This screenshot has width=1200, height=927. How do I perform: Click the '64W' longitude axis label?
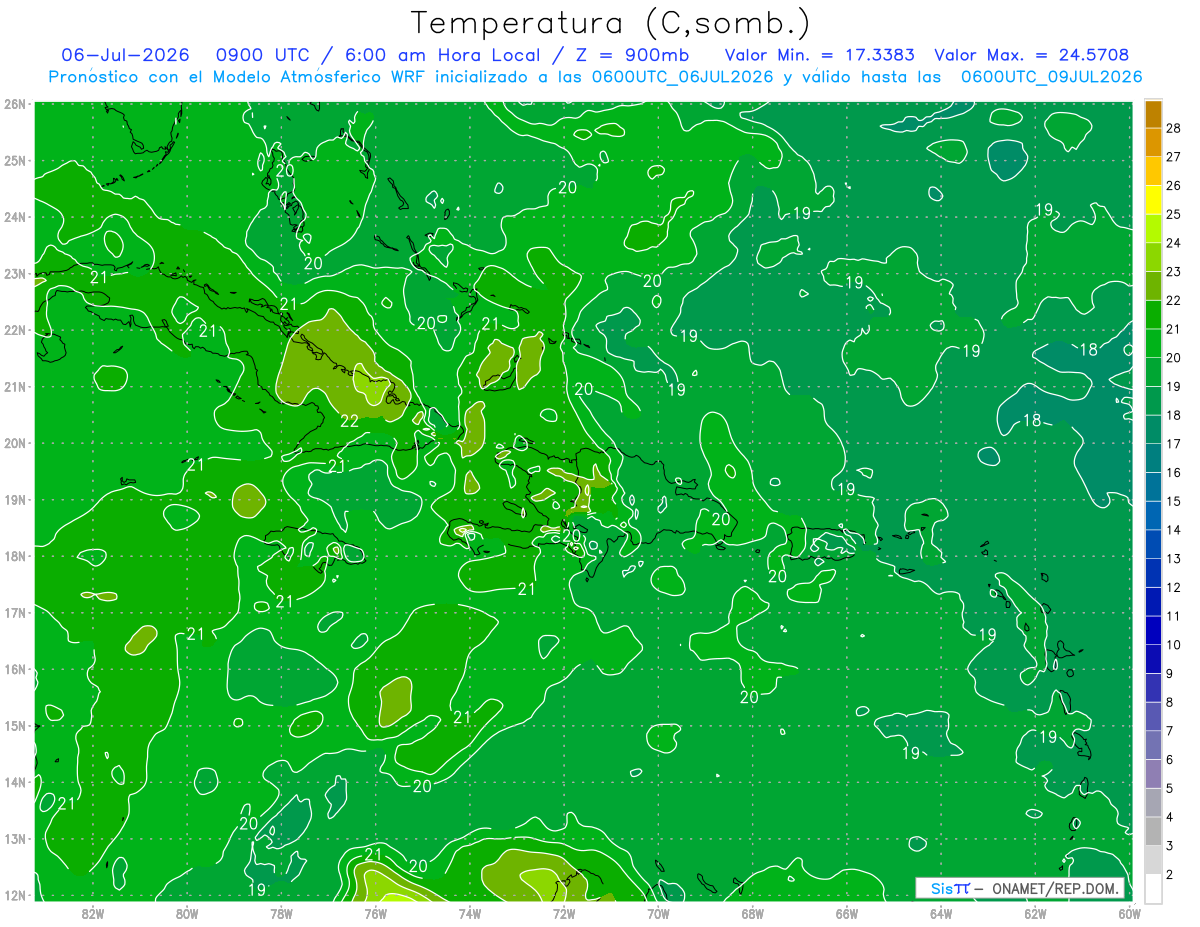[x=941, y=913]
